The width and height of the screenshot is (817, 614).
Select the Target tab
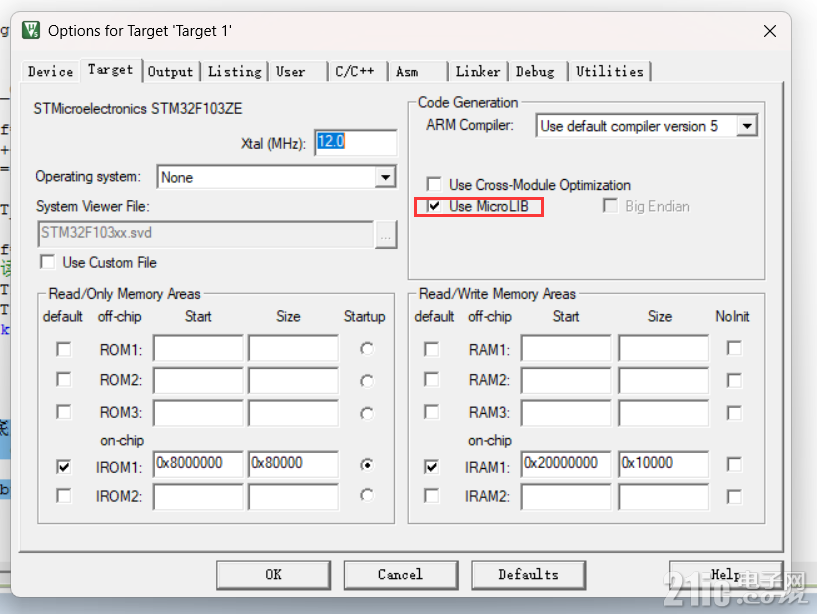110,70
